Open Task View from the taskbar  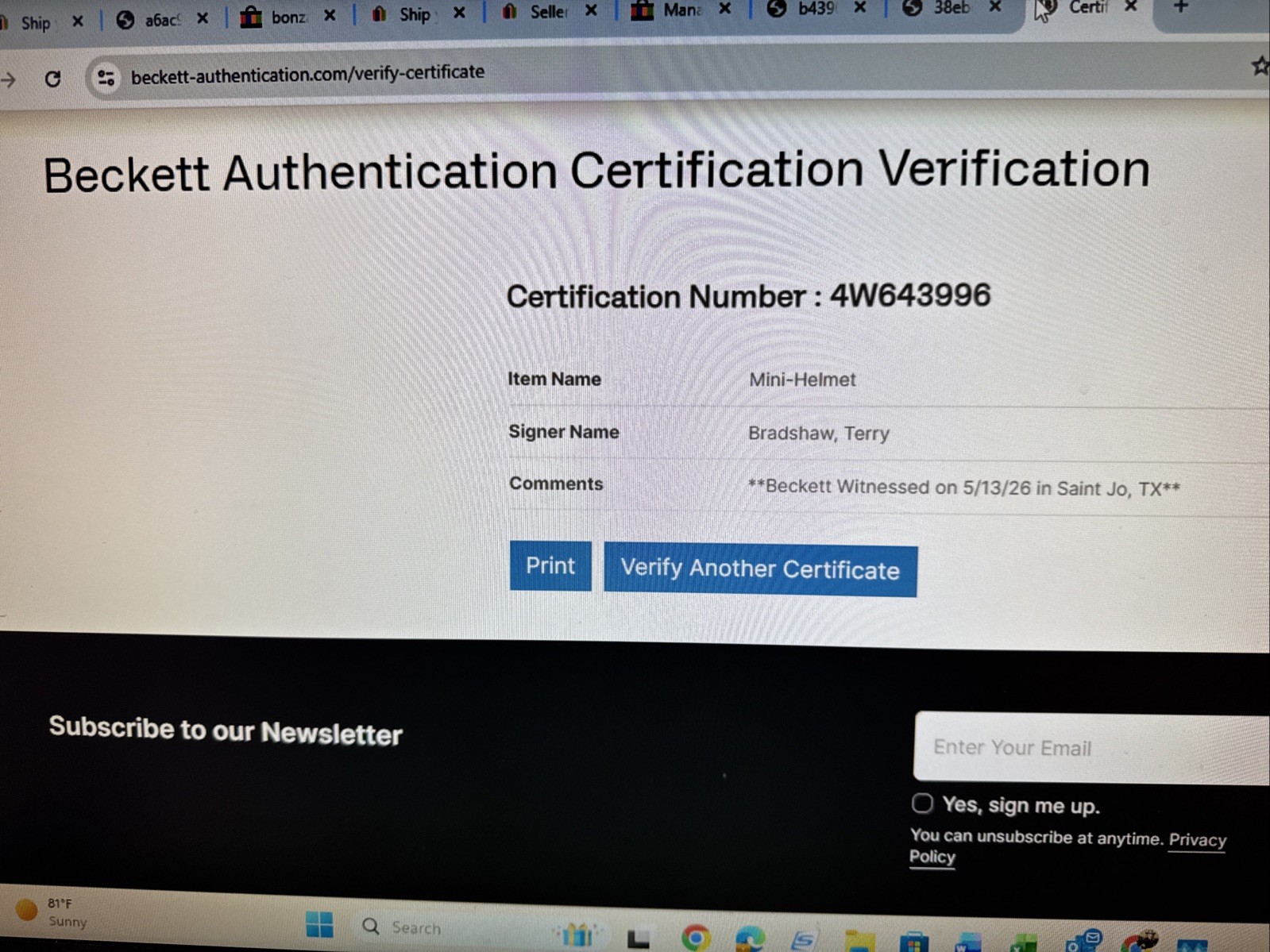(638, 939)
